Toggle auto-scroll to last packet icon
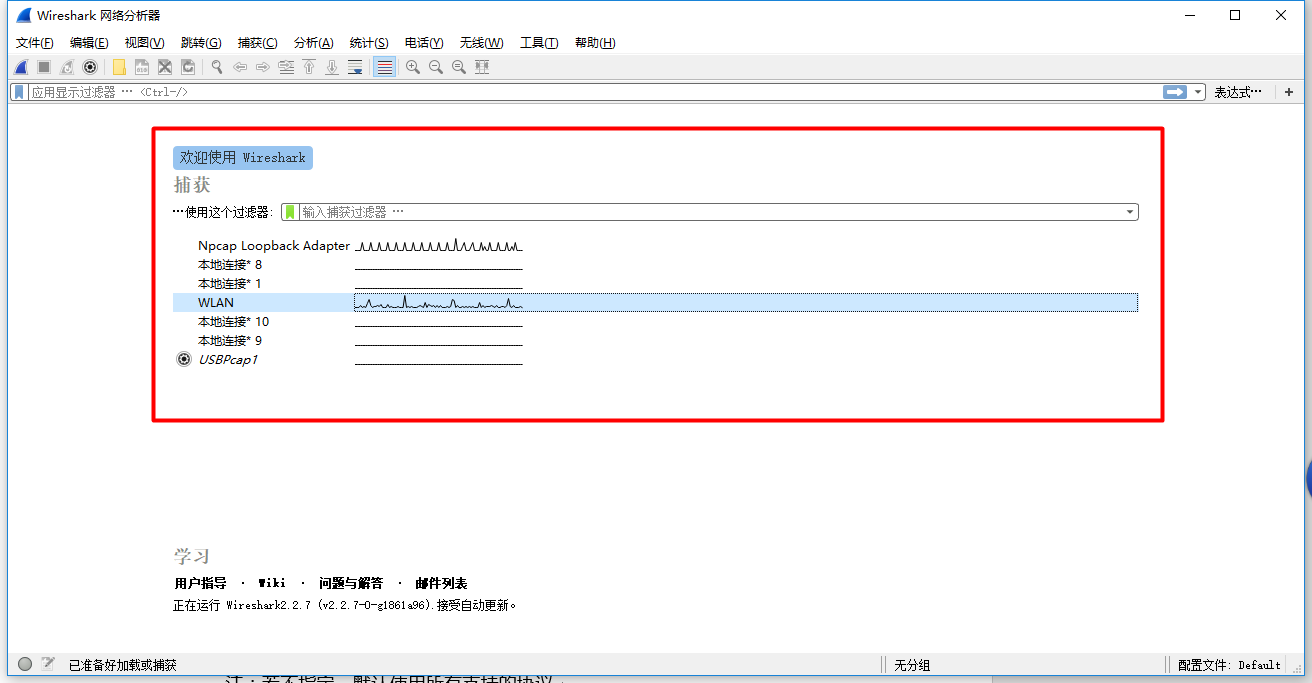Image resolution: width=1312 pixels, height=683 pixels. [x=355, y=67]
